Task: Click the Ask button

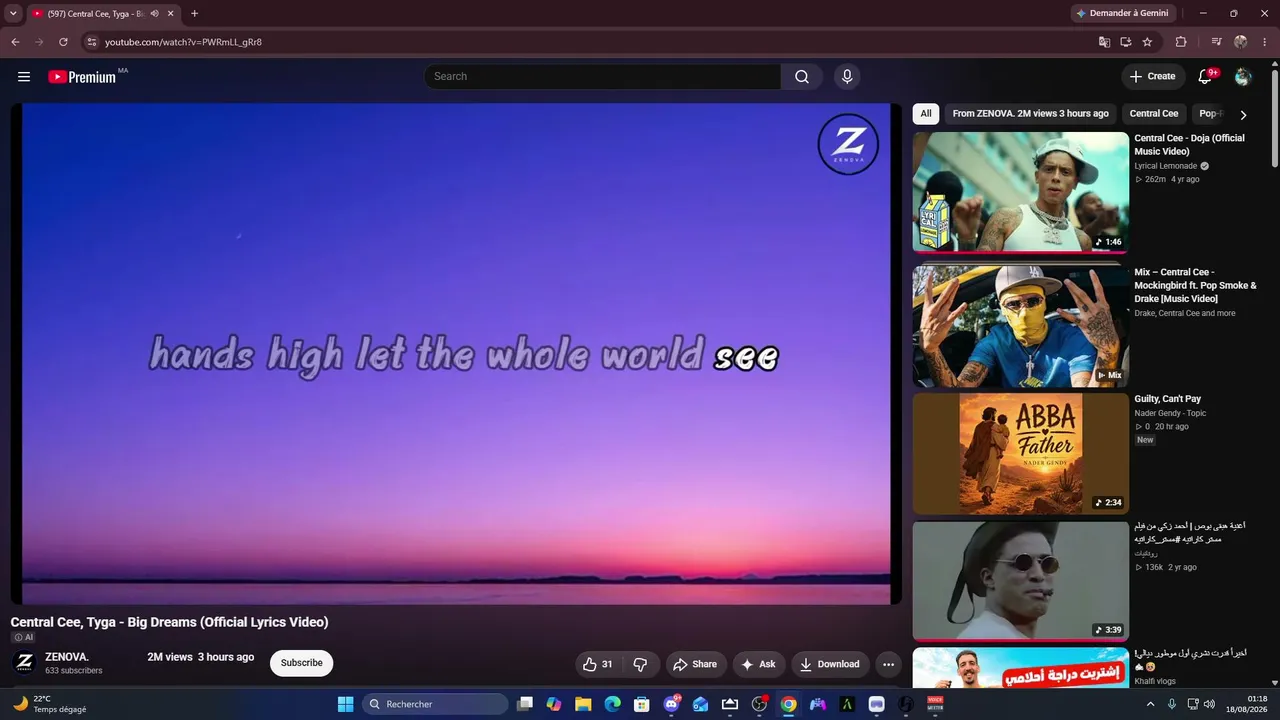Action: click(x=759, y=664)
